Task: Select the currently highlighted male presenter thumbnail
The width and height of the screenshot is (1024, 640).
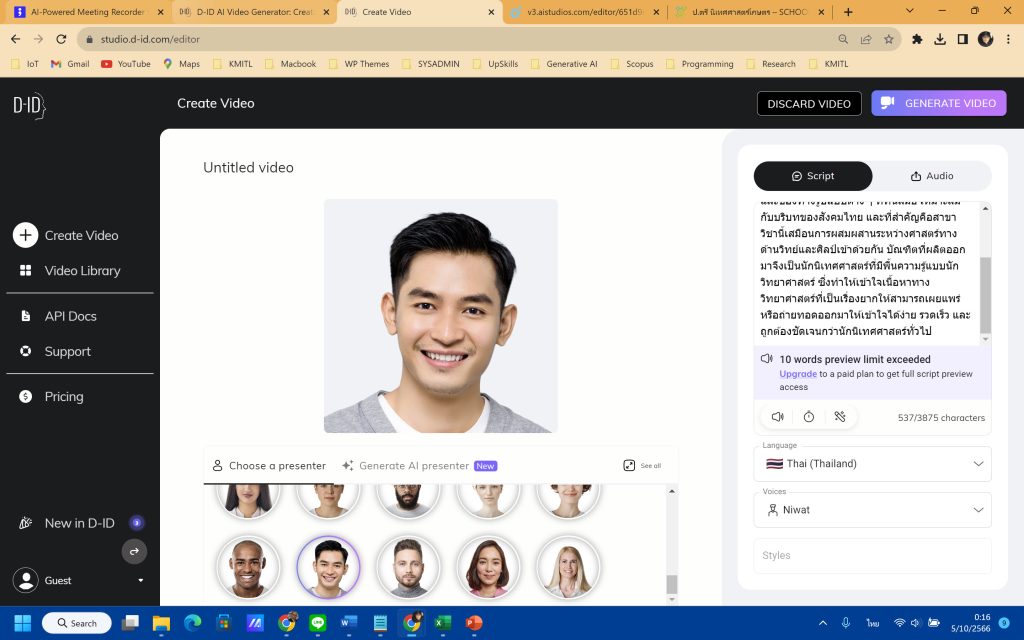Action: click(328, 566)
